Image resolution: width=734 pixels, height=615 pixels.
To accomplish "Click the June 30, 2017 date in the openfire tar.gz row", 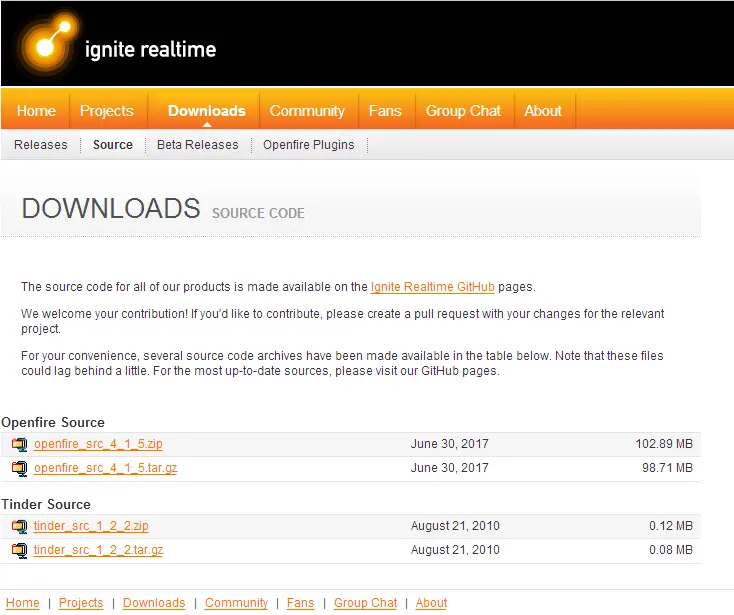I will pos(449,468).
